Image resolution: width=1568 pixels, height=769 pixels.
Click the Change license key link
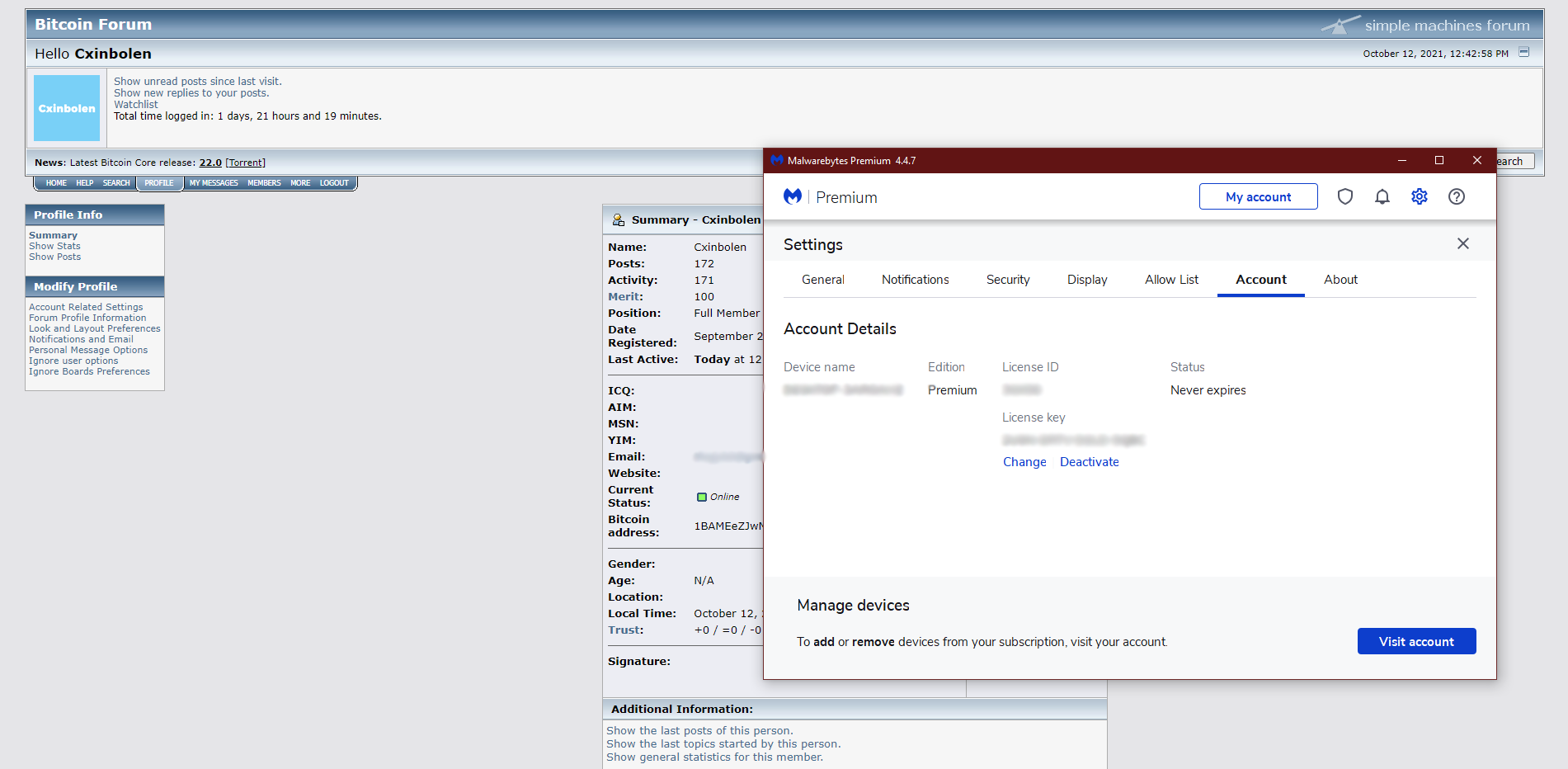[1024, 462]
